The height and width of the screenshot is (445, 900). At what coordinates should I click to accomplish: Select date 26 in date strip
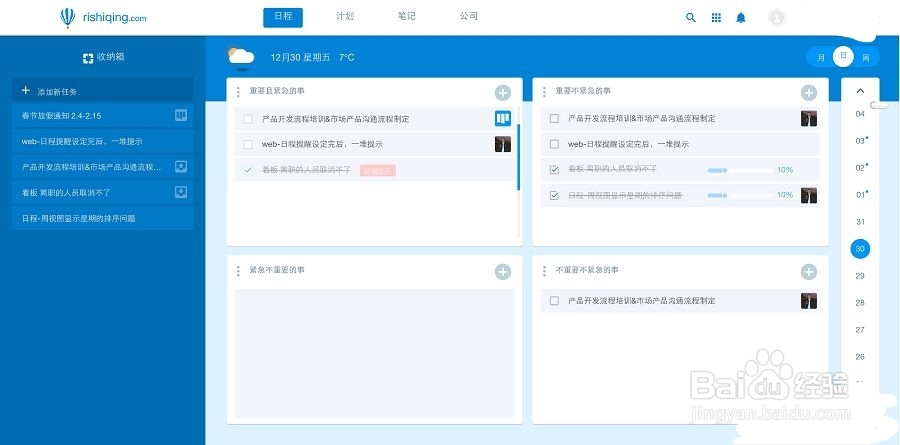[x=860, y=357]
